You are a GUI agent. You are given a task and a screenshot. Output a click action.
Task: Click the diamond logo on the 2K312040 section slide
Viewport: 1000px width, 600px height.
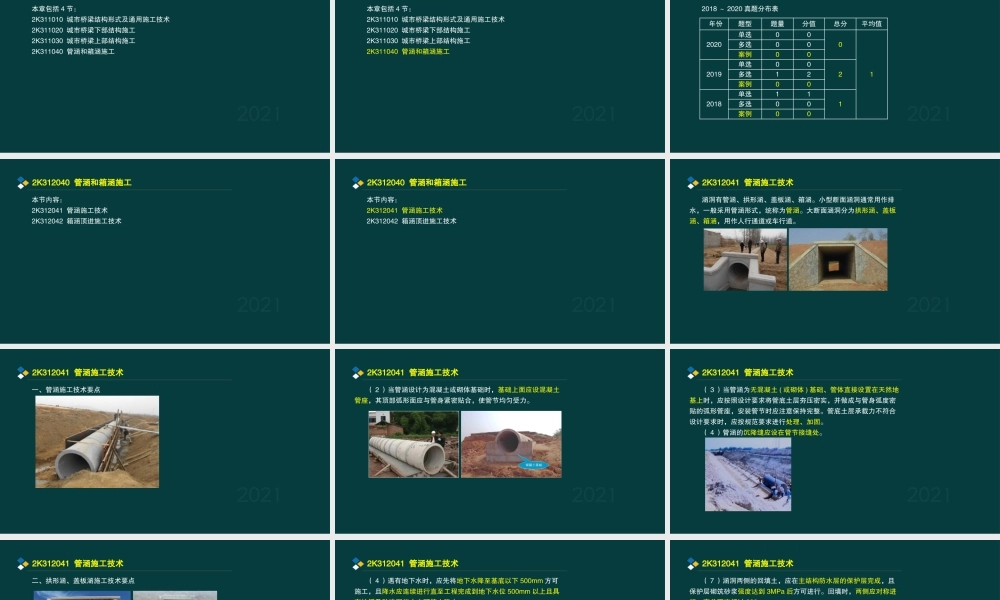pos(23,183)
